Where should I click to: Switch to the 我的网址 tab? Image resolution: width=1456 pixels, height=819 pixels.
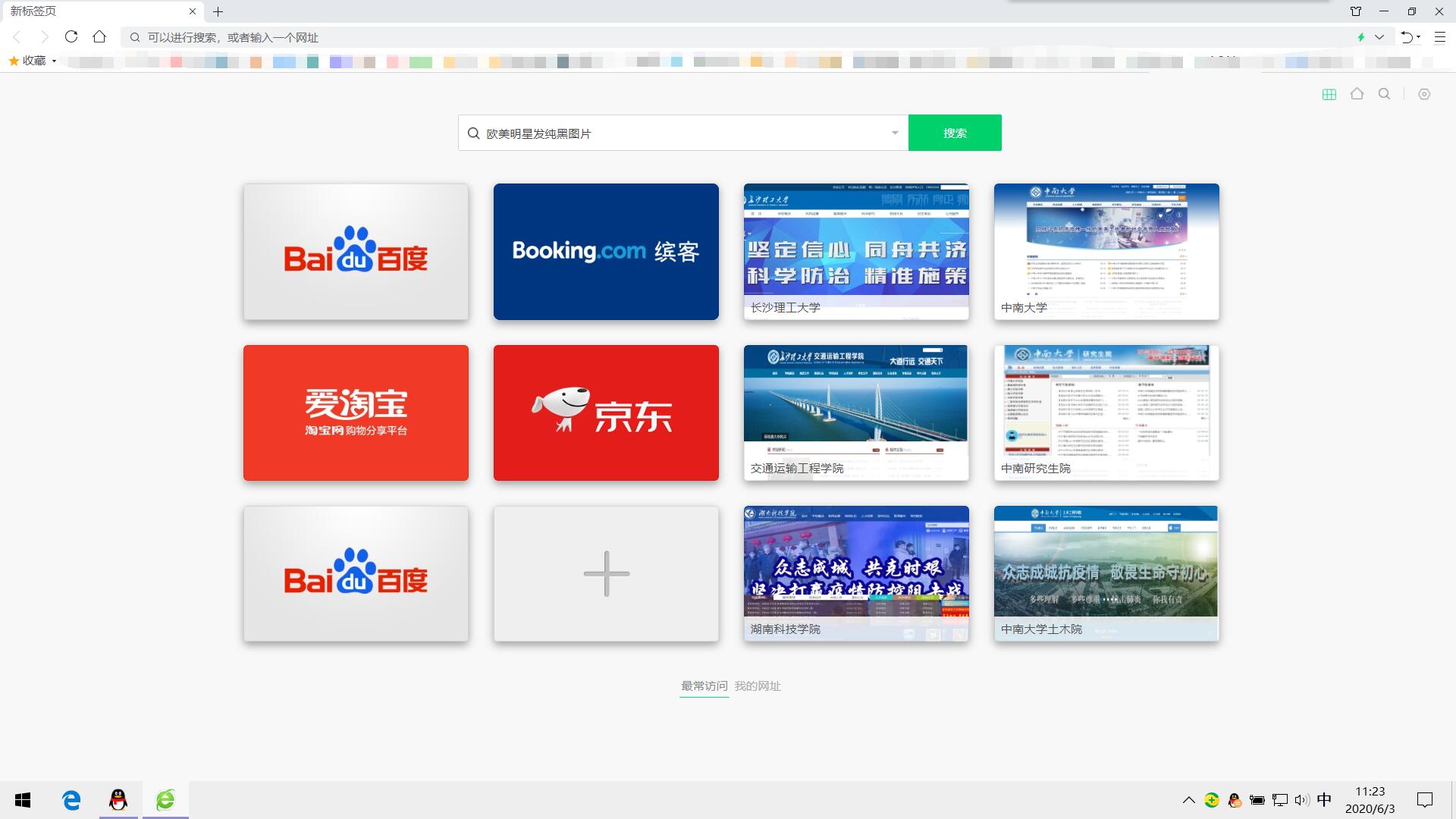click(x=758, y=686)
